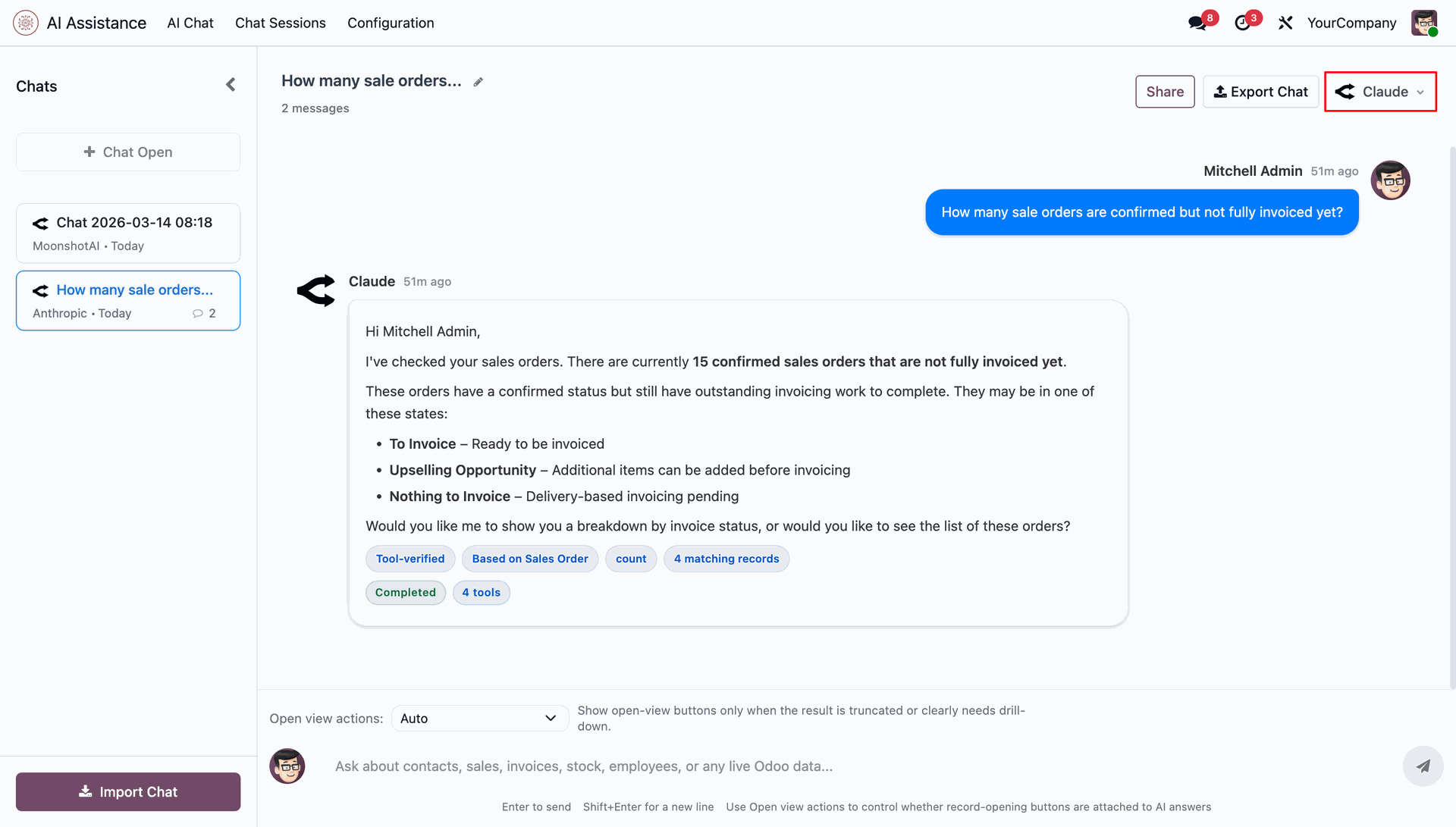Screen dimensions: 1456x827
Task: Switch company via YourCompany selector
Action: point(1351,23)
